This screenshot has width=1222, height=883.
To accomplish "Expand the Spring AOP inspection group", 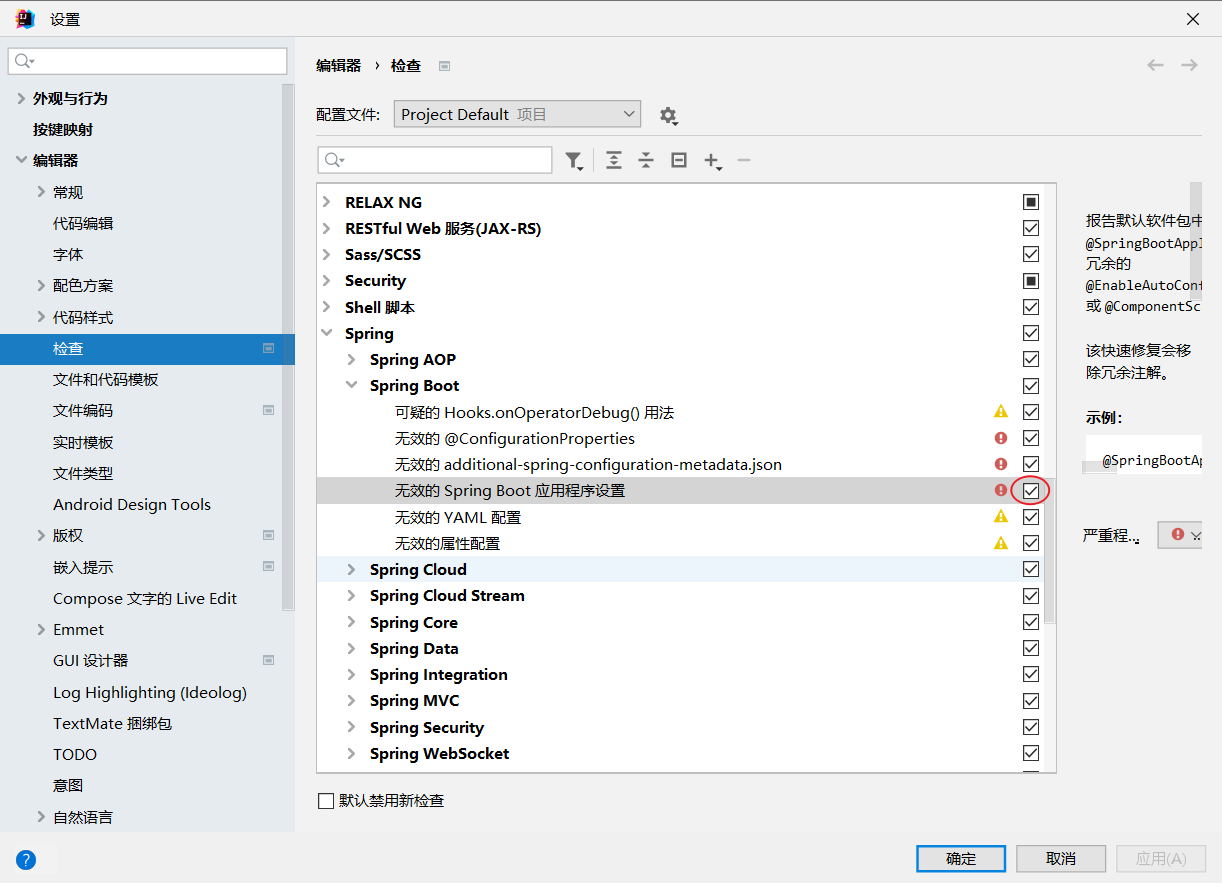I will (351, 360).
